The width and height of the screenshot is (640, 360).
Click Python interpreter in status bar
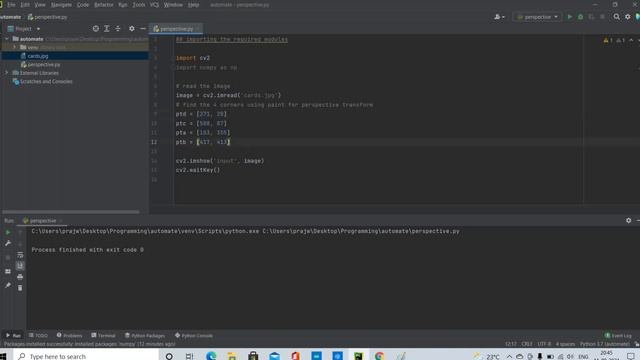[604, 344]
